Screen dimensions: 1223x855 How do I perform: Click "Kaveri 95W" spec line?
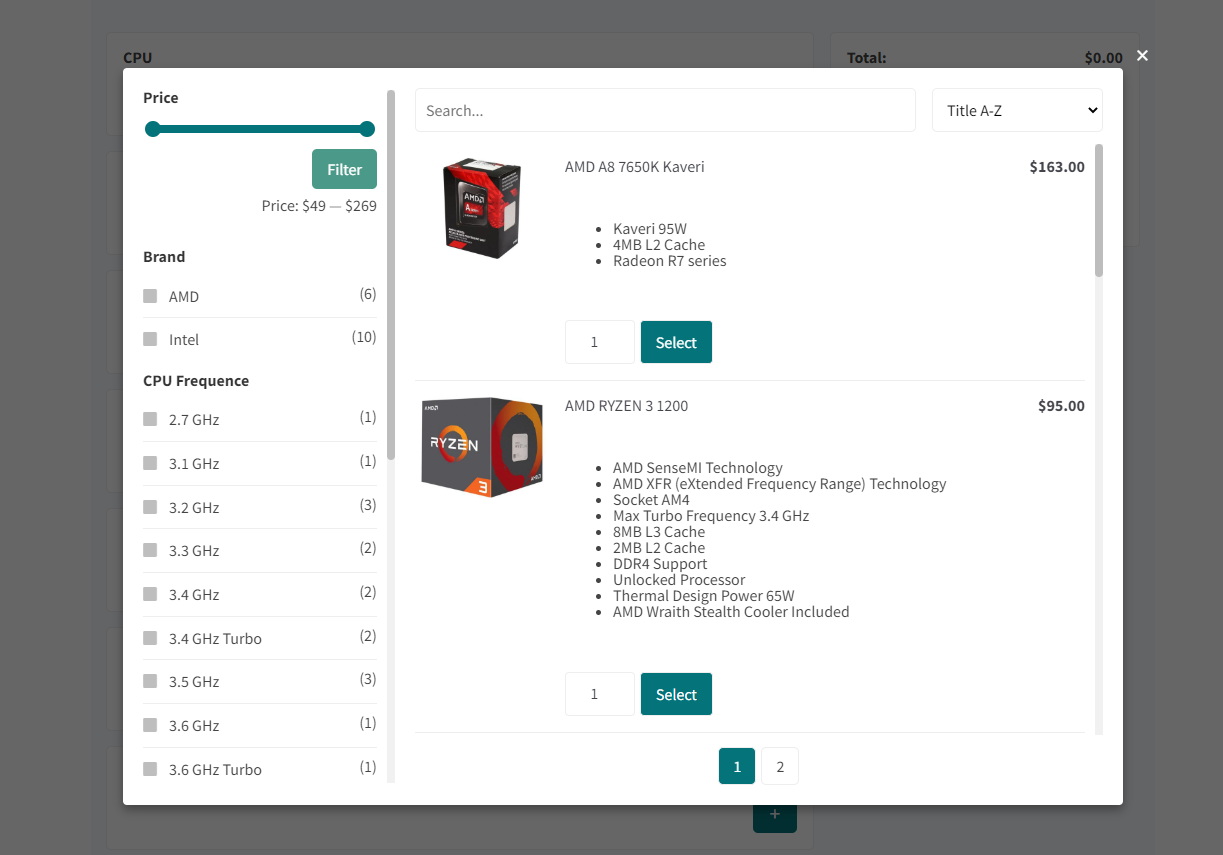[x=650, y=229]
